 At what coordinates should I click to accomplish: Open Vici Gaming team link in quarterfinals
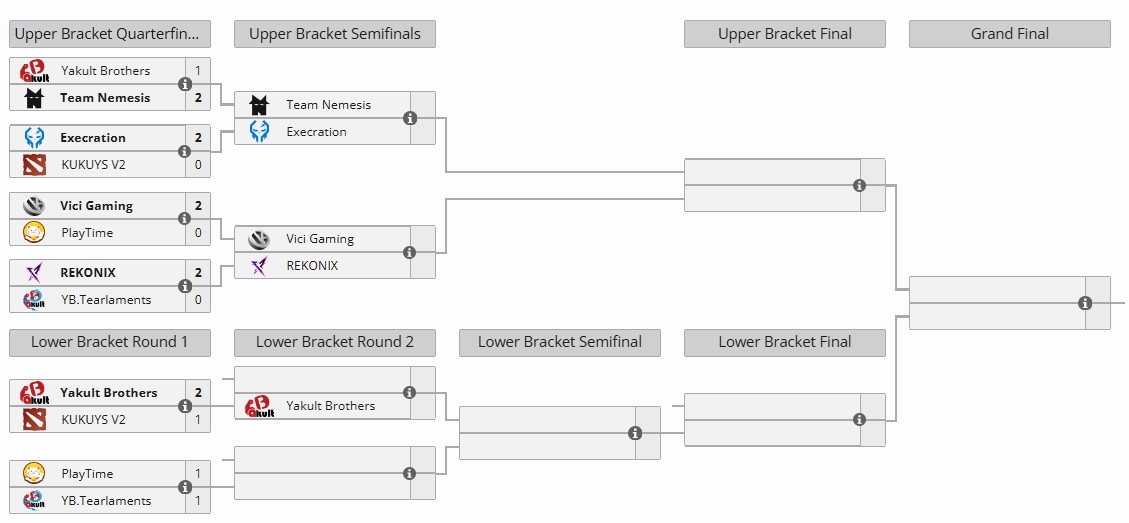[96, 206]
